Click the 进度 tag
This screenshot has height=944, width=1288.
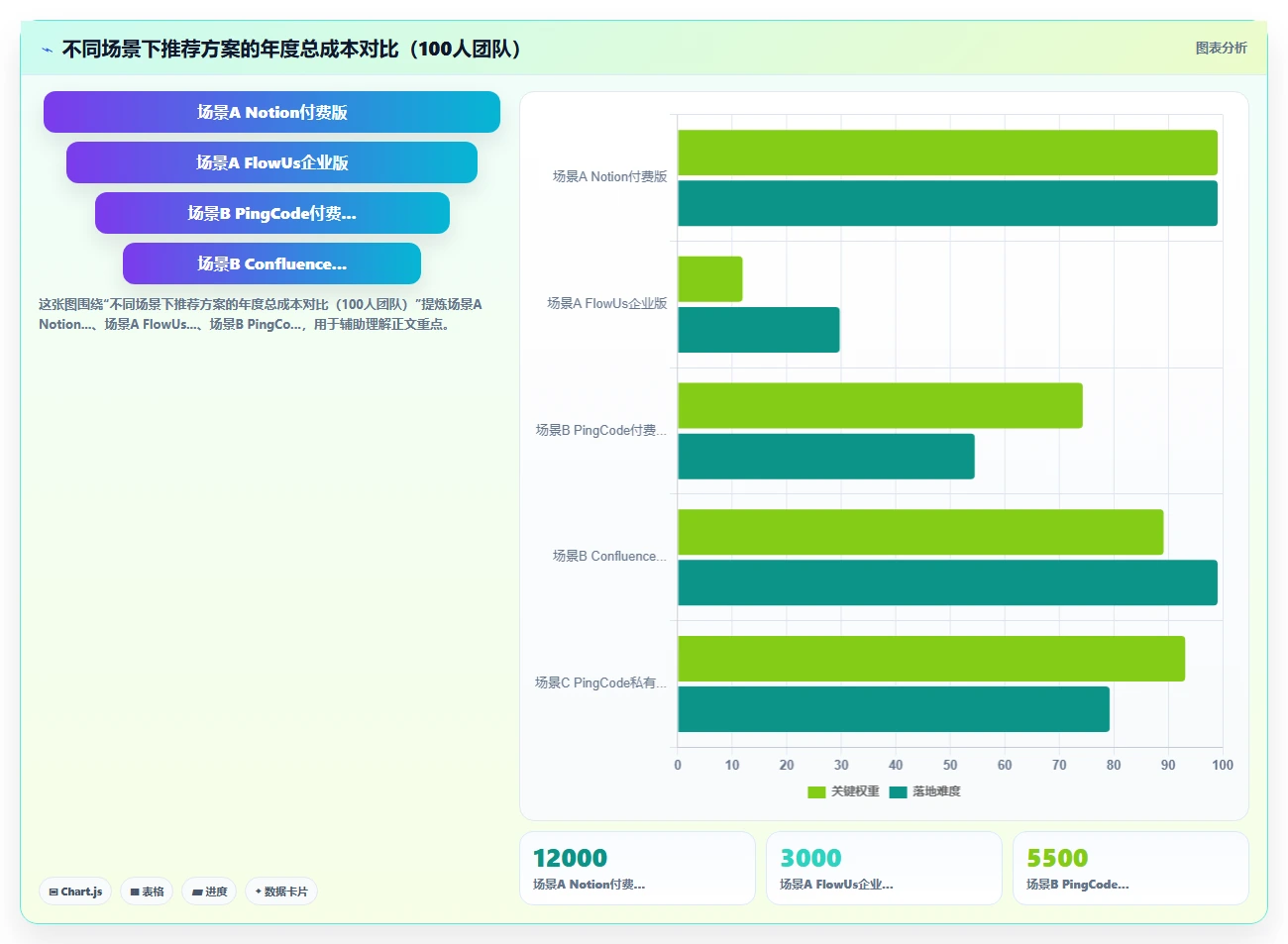(209, 892)
